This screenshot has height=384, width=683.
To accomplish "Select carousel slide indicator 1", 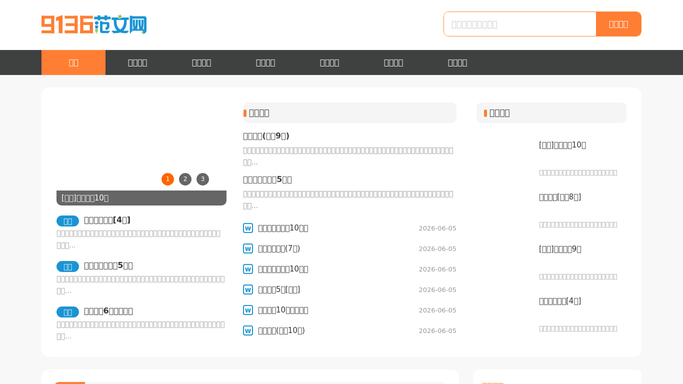I will pyautogui.click(x=168, y=179).
